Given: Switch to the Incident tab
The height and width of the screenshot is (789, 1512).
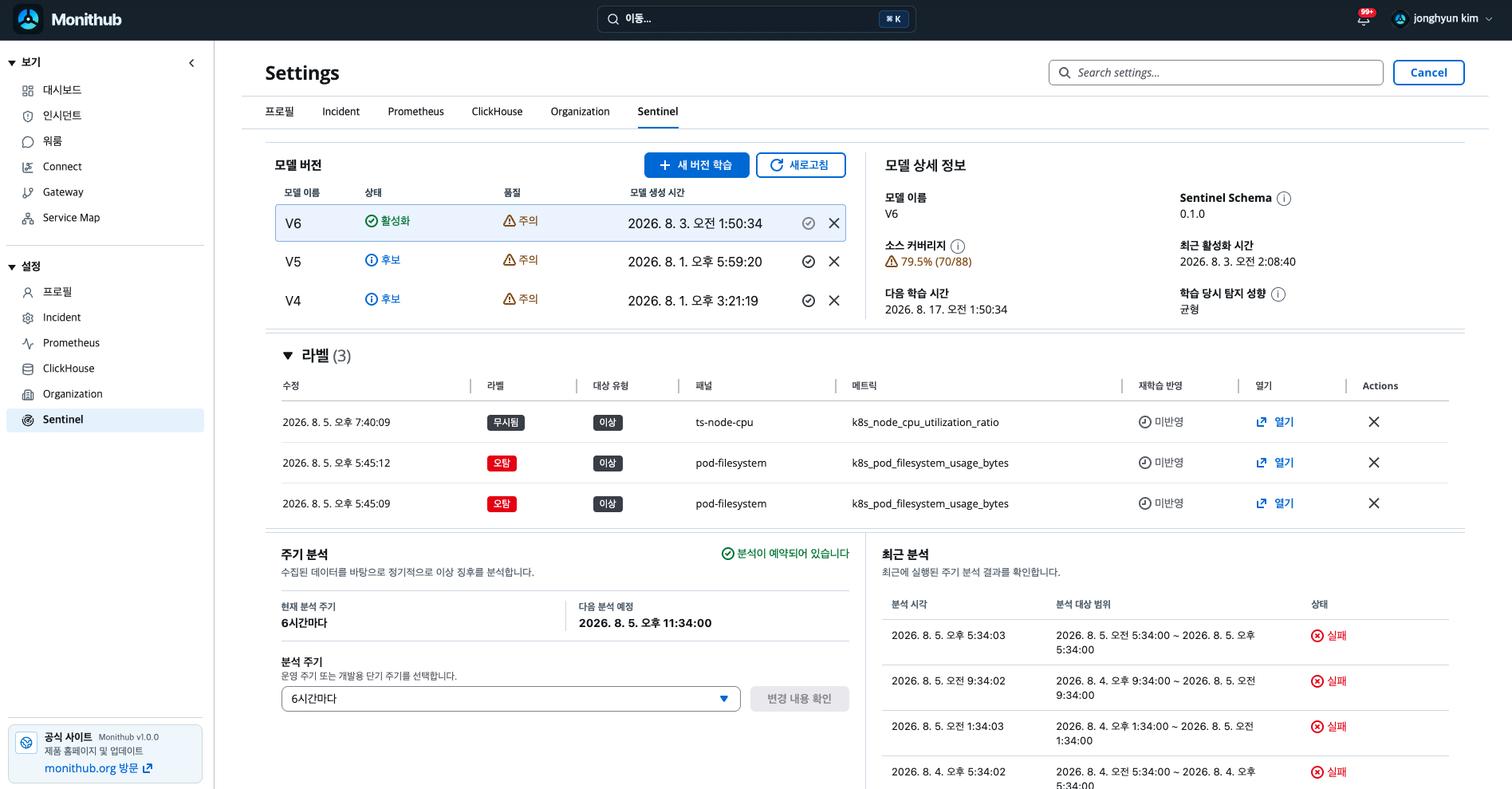Looking at the screenshot, I should pos(341,112).
